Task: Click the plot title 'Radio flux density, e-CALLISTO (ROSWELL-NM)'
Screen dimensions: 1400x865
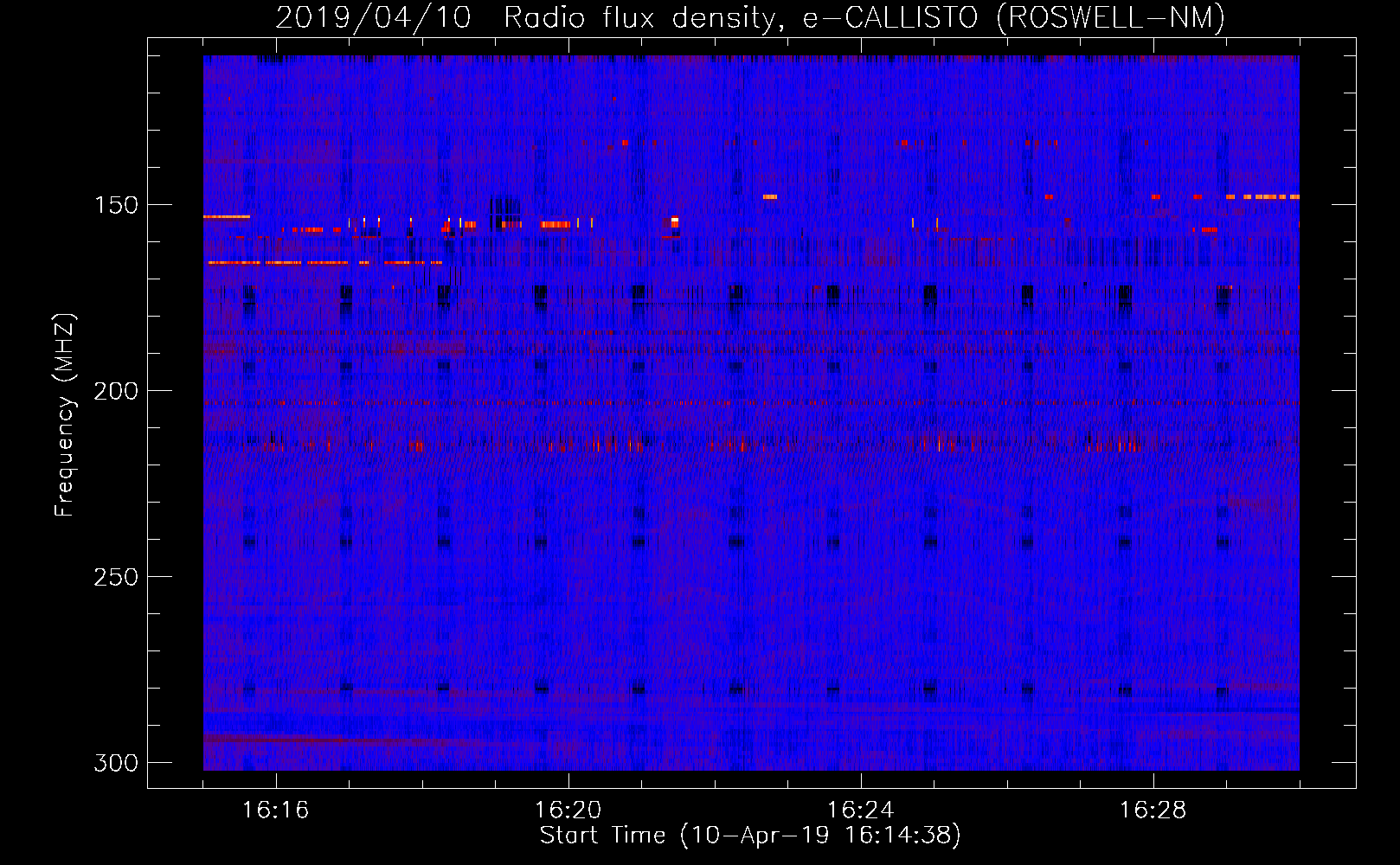Action: [x=864, y=18]
